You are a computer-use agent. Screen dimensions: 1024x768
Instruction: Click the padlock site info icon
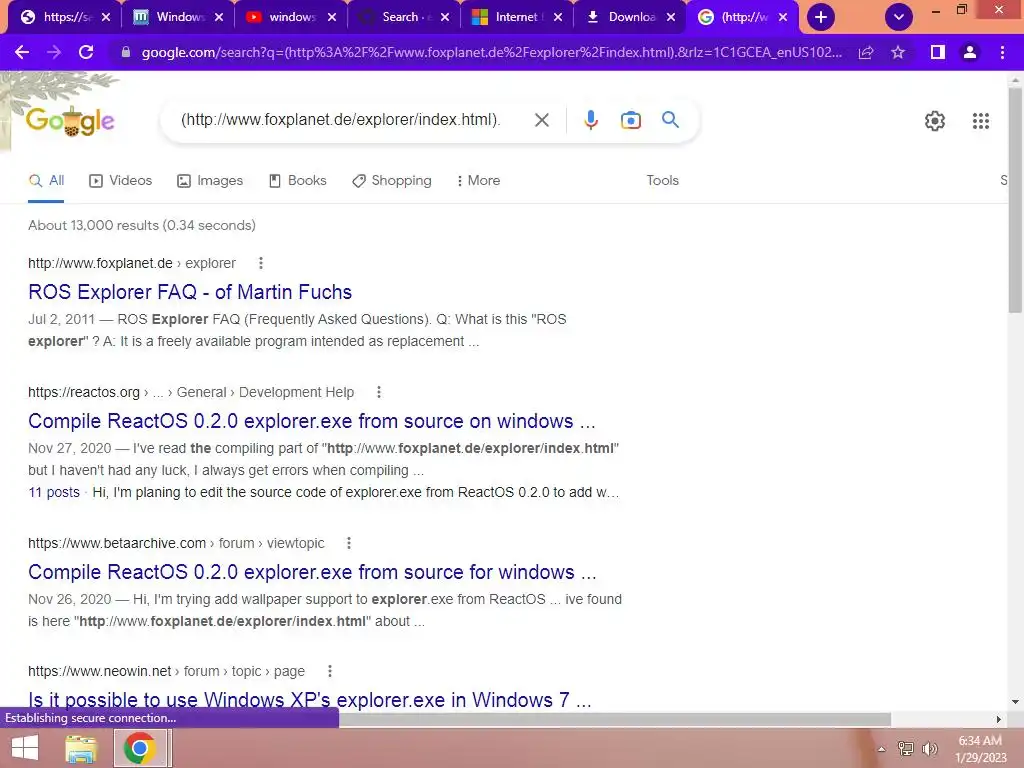click(x=126, y=52)
